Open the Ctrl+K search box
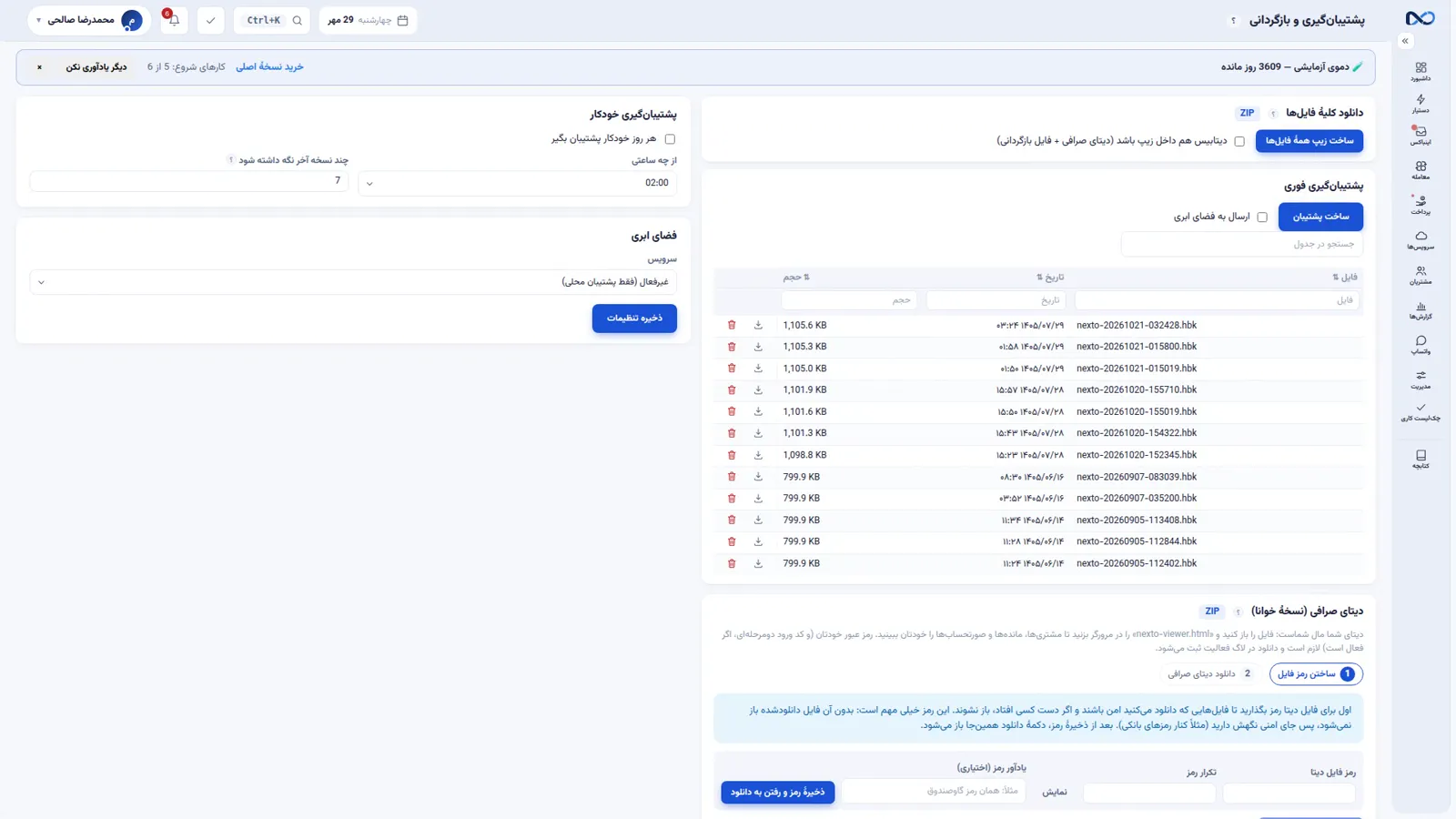This screenshot has width=1456, height=819. pos(272,20)
